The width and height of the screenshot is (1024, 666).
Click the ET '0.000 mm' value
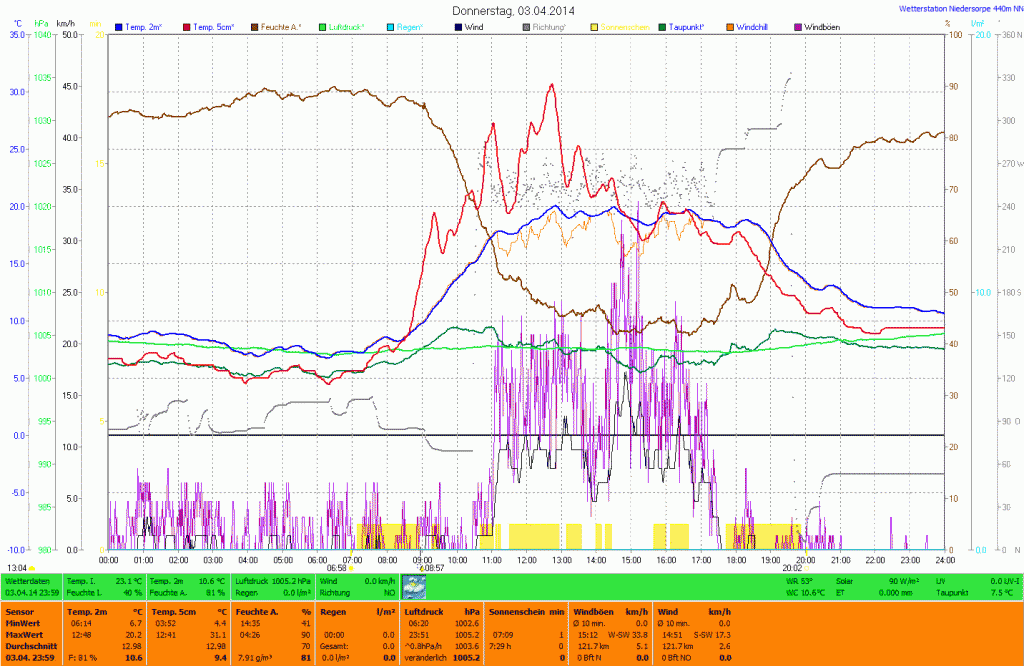(x=897, y=593)
